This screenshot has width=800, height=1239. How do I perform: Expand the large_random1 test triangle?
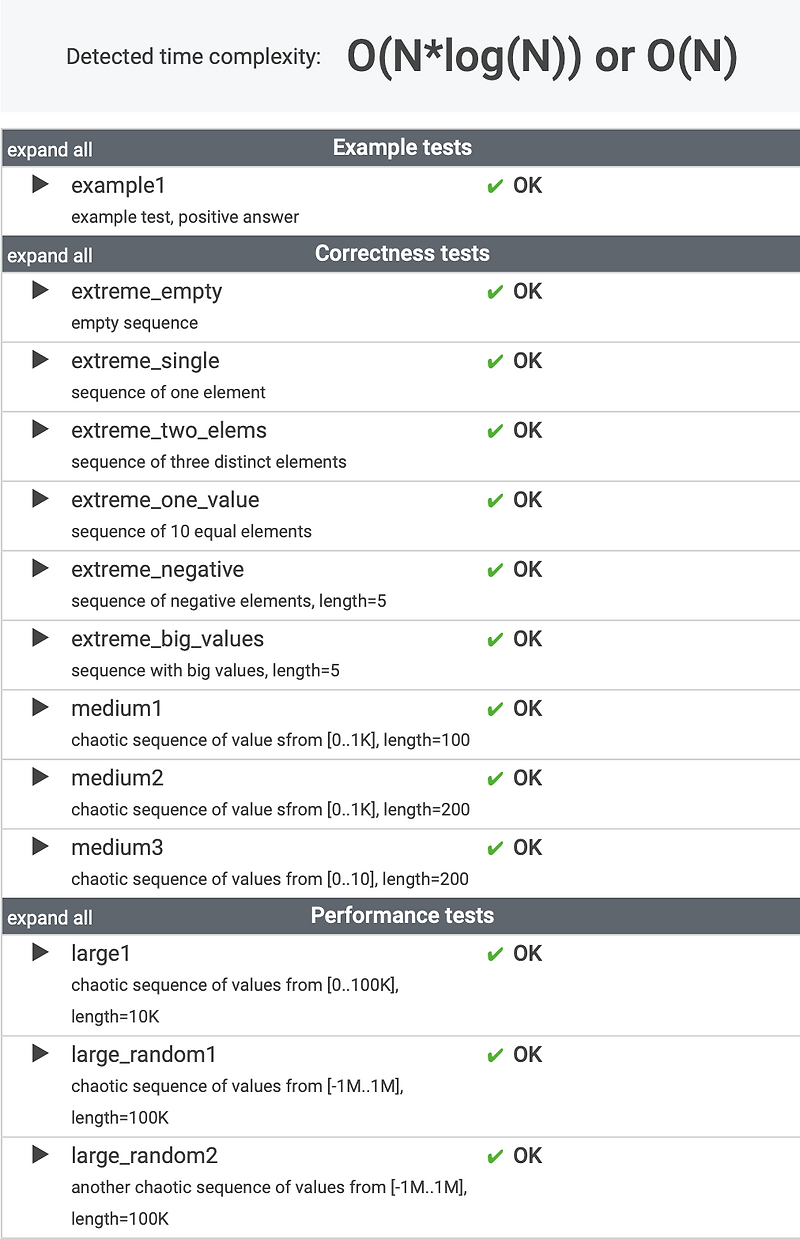[40, 1054]
